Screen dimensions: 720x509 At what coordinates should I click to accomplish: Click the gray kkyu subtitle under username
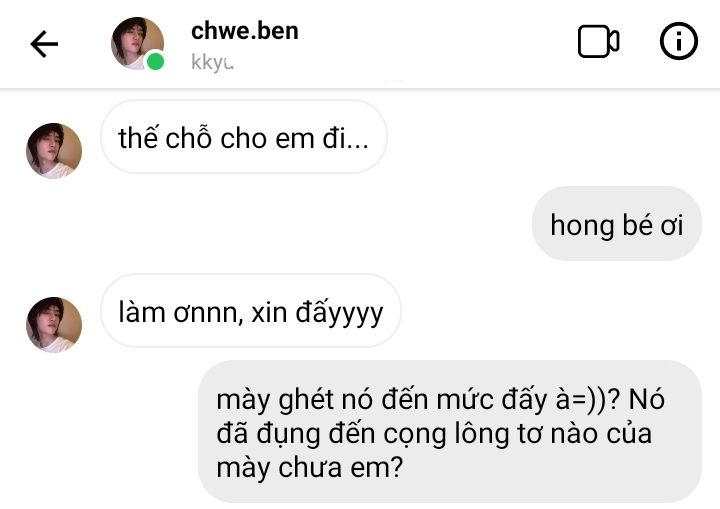[x=212, y=62]
